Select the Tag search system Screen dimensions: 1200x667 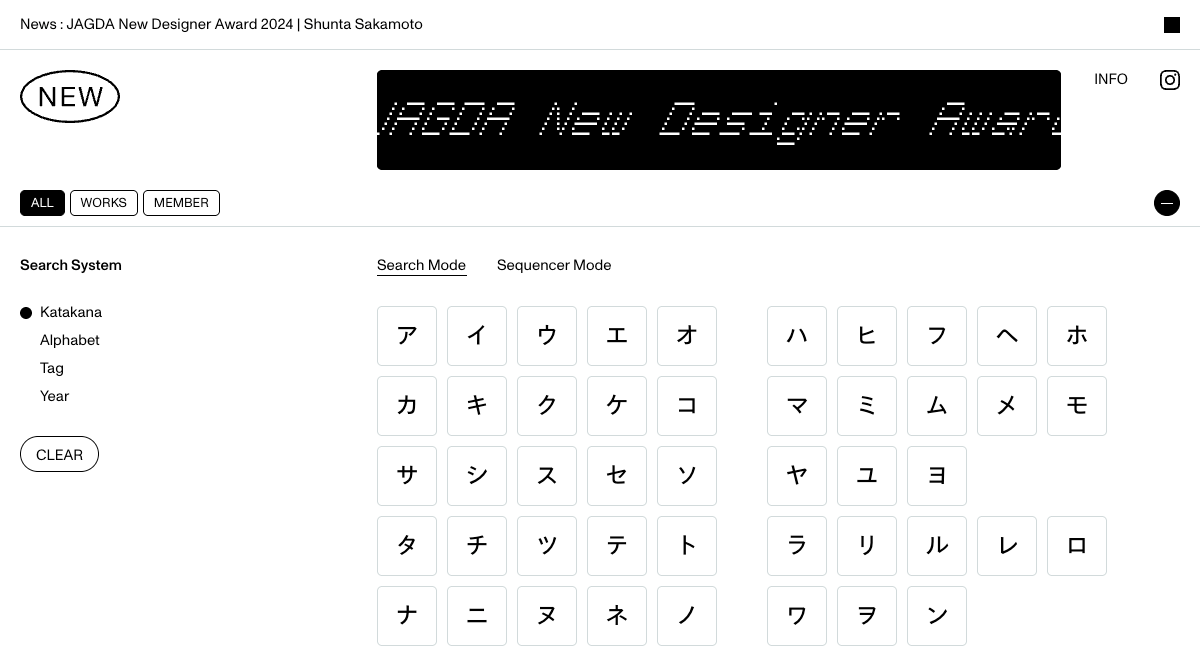[x=52, y=368]
